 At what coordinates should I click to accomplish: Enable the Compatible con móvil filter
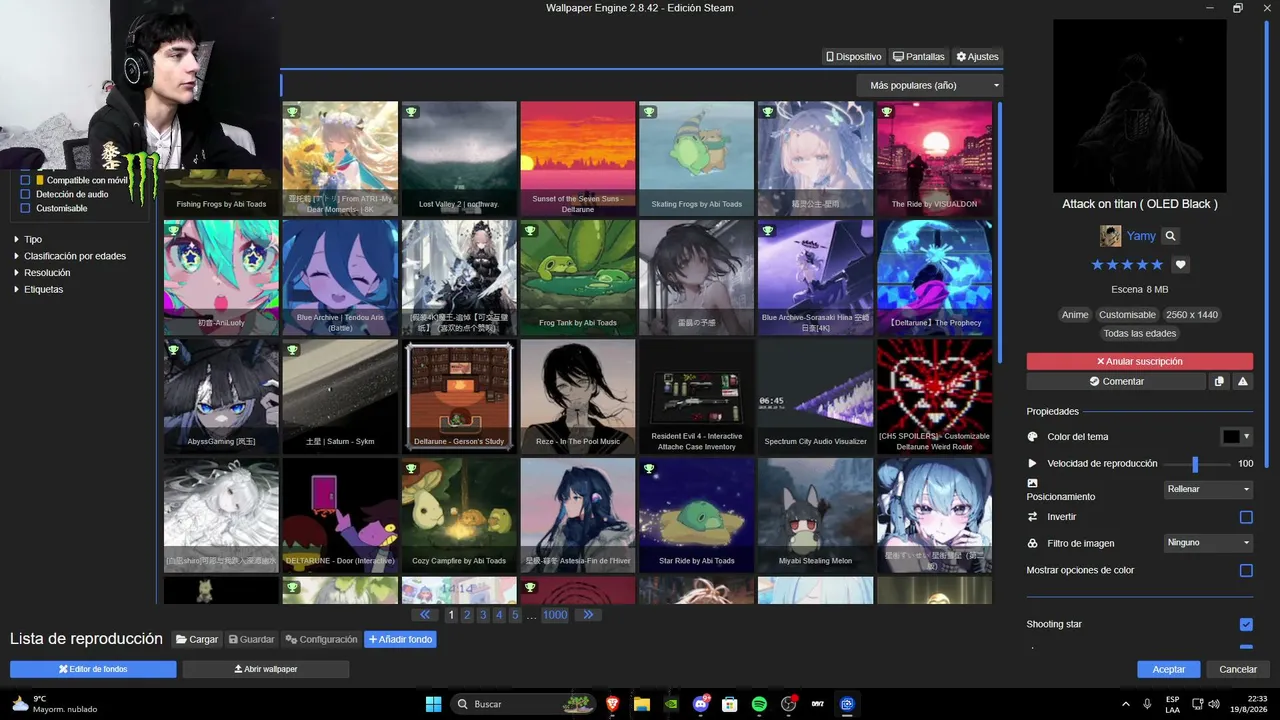(26, 180)
